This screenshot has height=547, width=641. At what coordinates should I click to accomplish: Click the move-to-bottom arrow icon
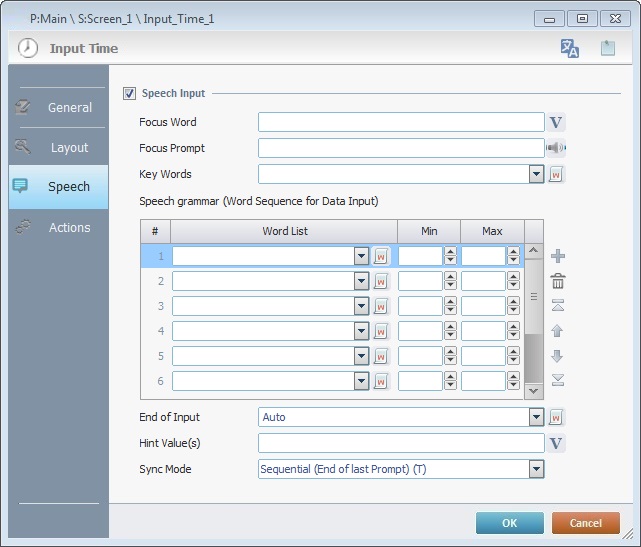558,379
